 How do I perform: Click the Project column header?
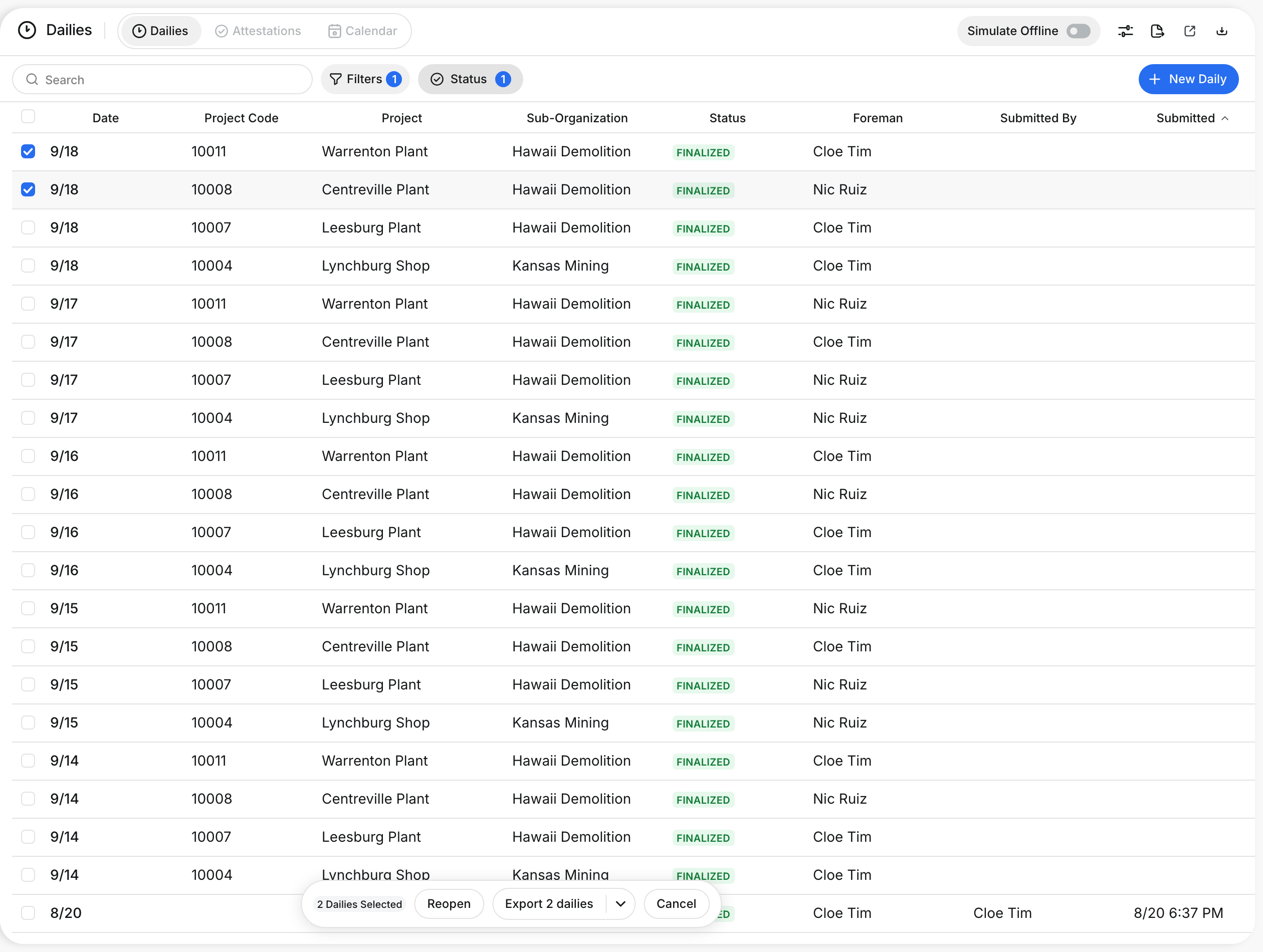(x=401, y=118)
